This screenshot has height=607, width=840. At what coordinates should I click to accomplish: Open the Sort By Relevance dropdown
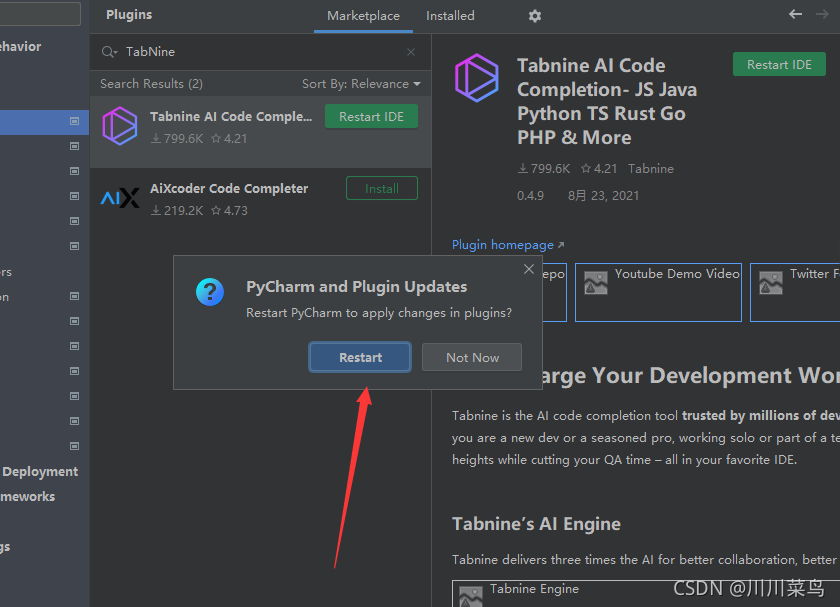click(361, 84)
